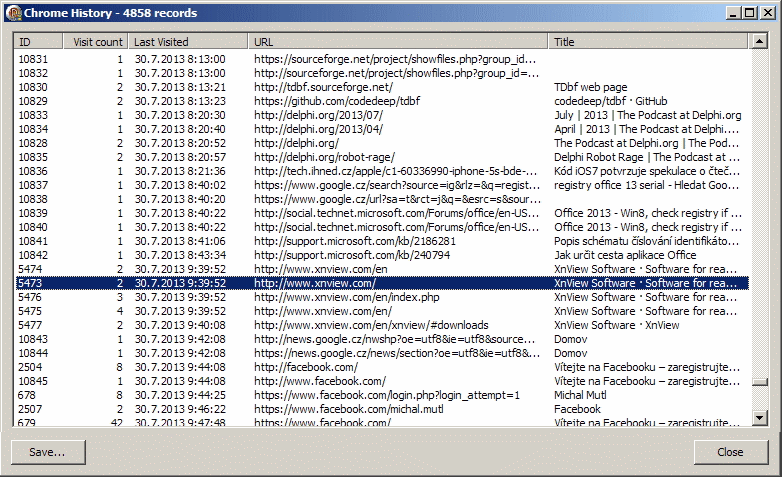Click the highlighted row with ID 5473
Image resolution: width=782 pixels, height=477 pixels.
click(x=382, y=283)
